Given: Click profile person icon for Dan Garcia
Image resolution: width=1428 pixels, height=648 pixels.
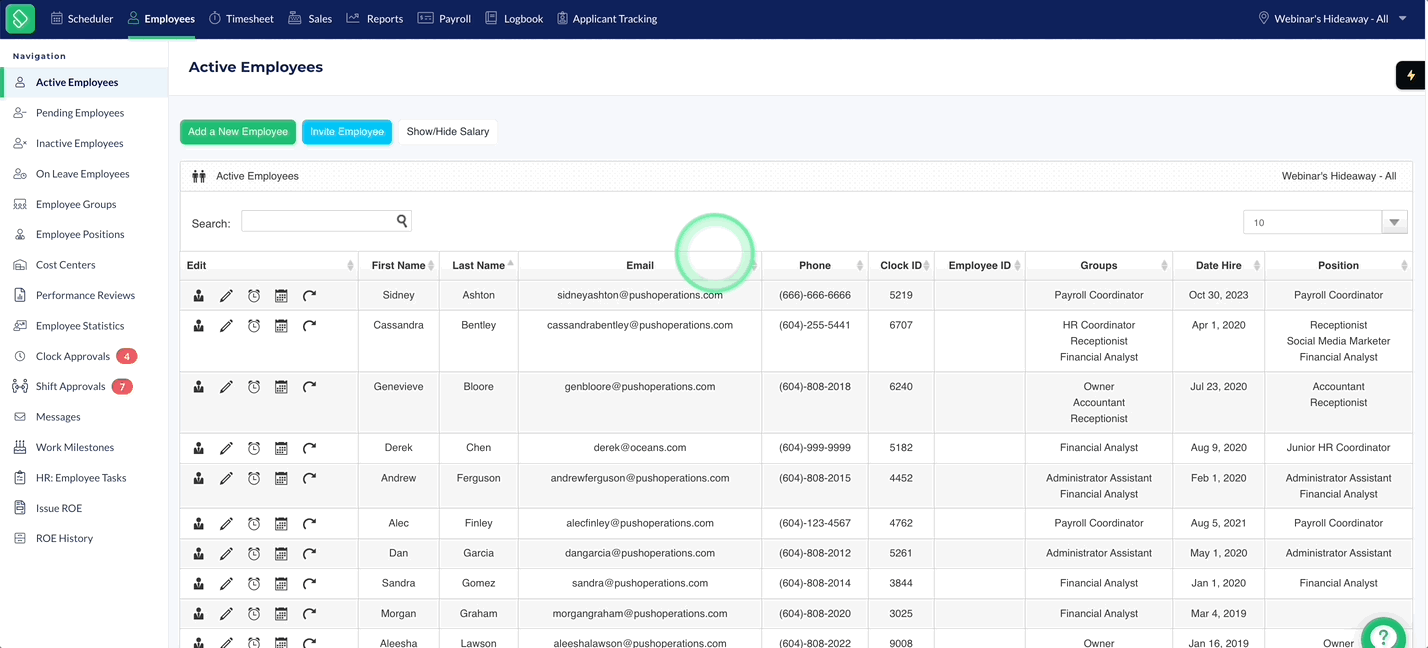Looking at the screenshot, I should click(x=199, y=554).
